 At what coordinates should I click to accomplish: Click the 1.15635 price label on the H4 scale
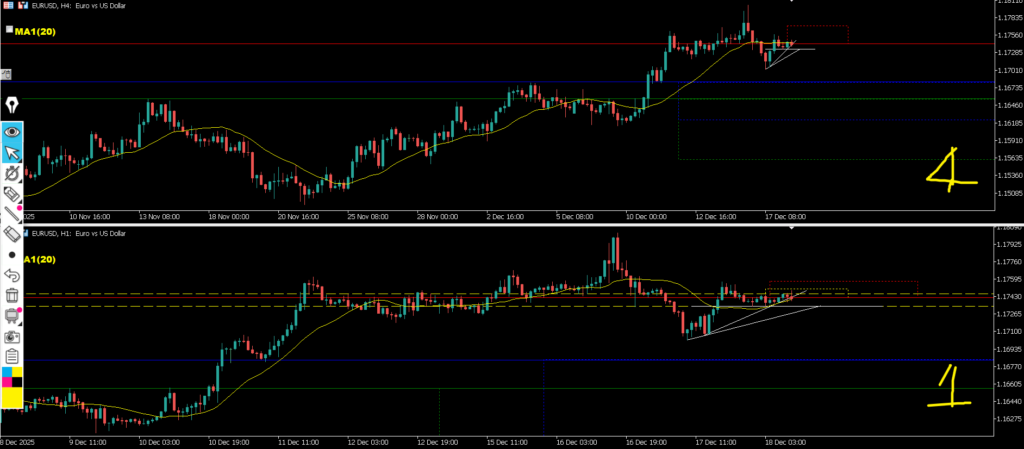(x=1009, y=158)
